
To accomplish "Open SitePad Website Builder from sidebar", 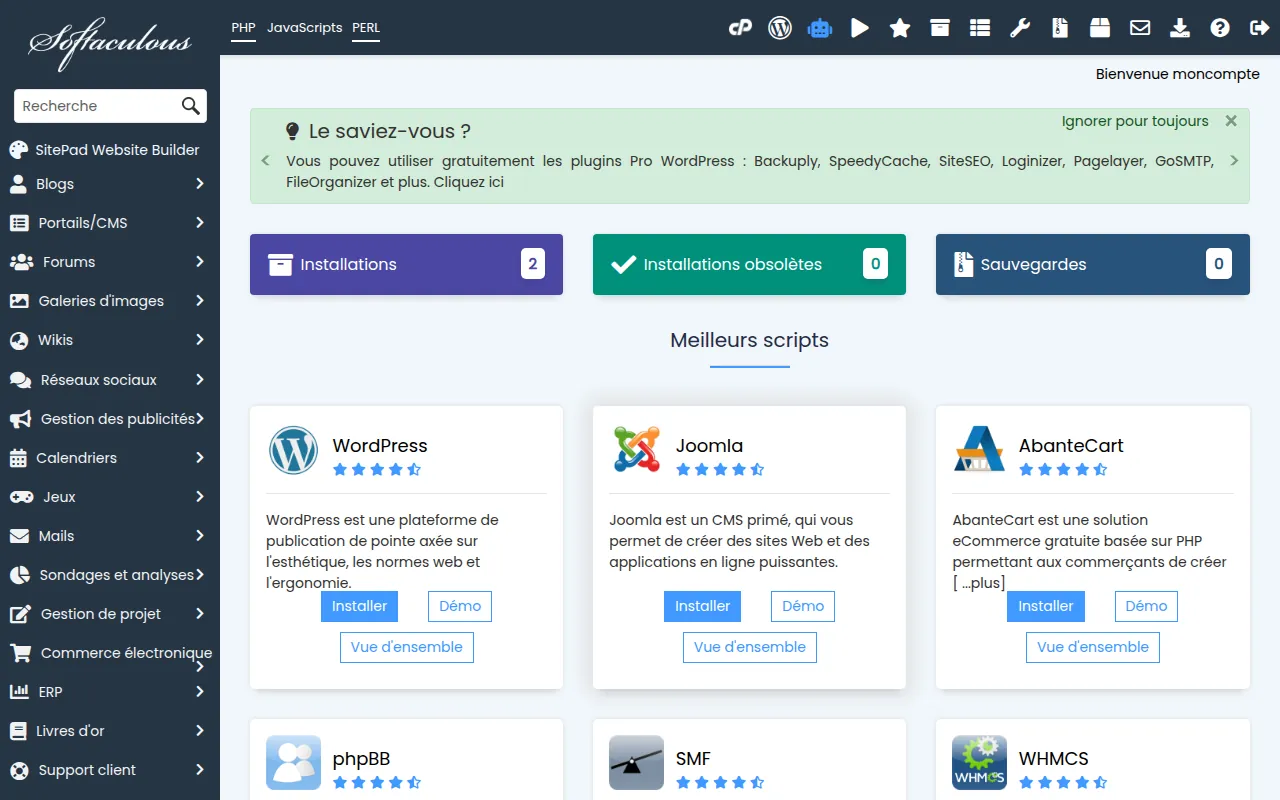I will point(105,150).
